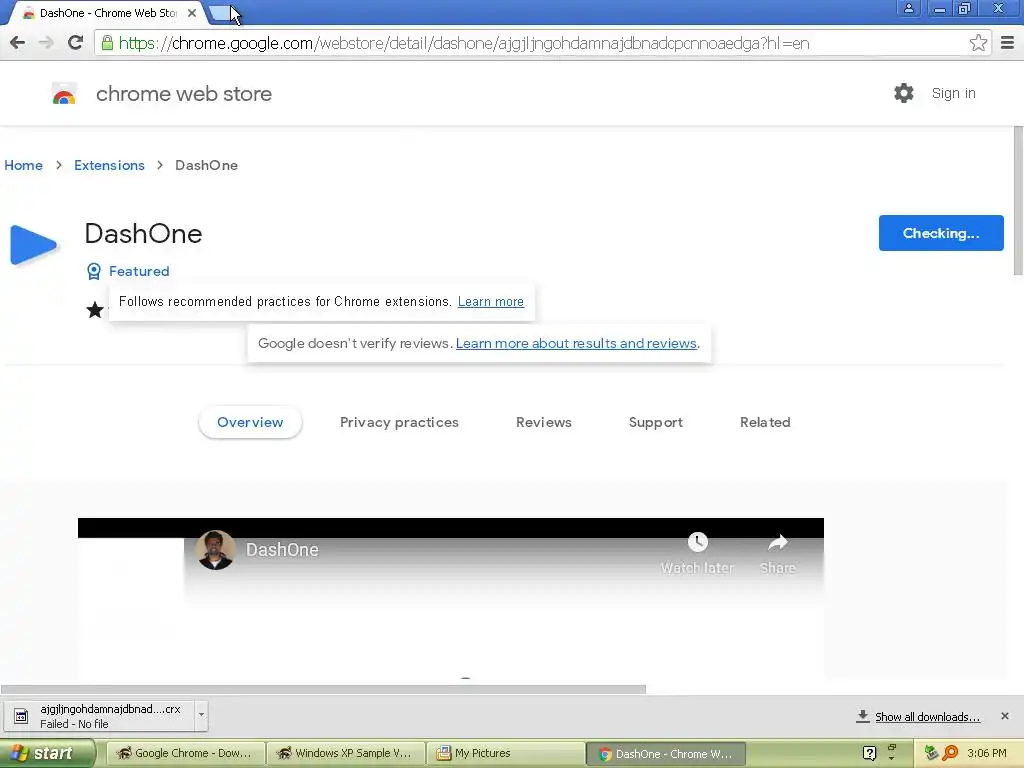Click the Featured label text

click(139, 271)
